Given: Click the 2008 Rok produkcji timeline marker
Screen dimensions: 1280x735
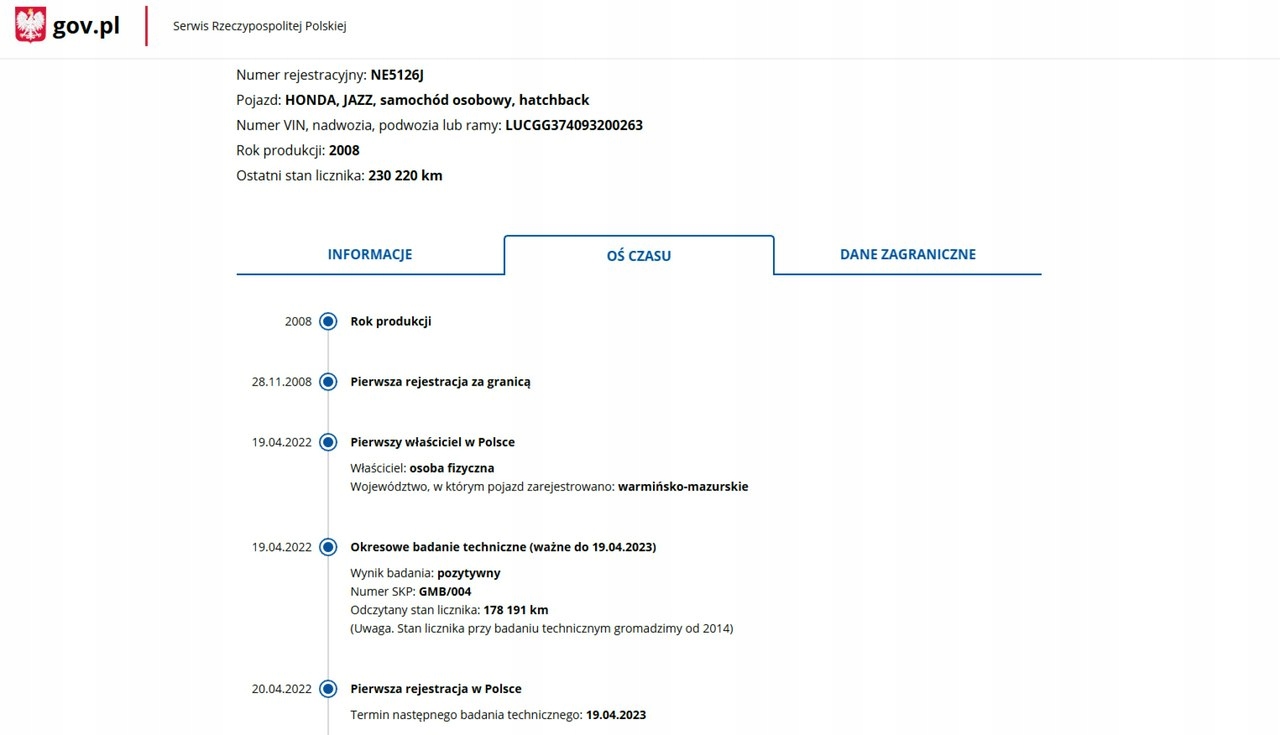Looking at the screenshot, I should [x=328, y=322].
